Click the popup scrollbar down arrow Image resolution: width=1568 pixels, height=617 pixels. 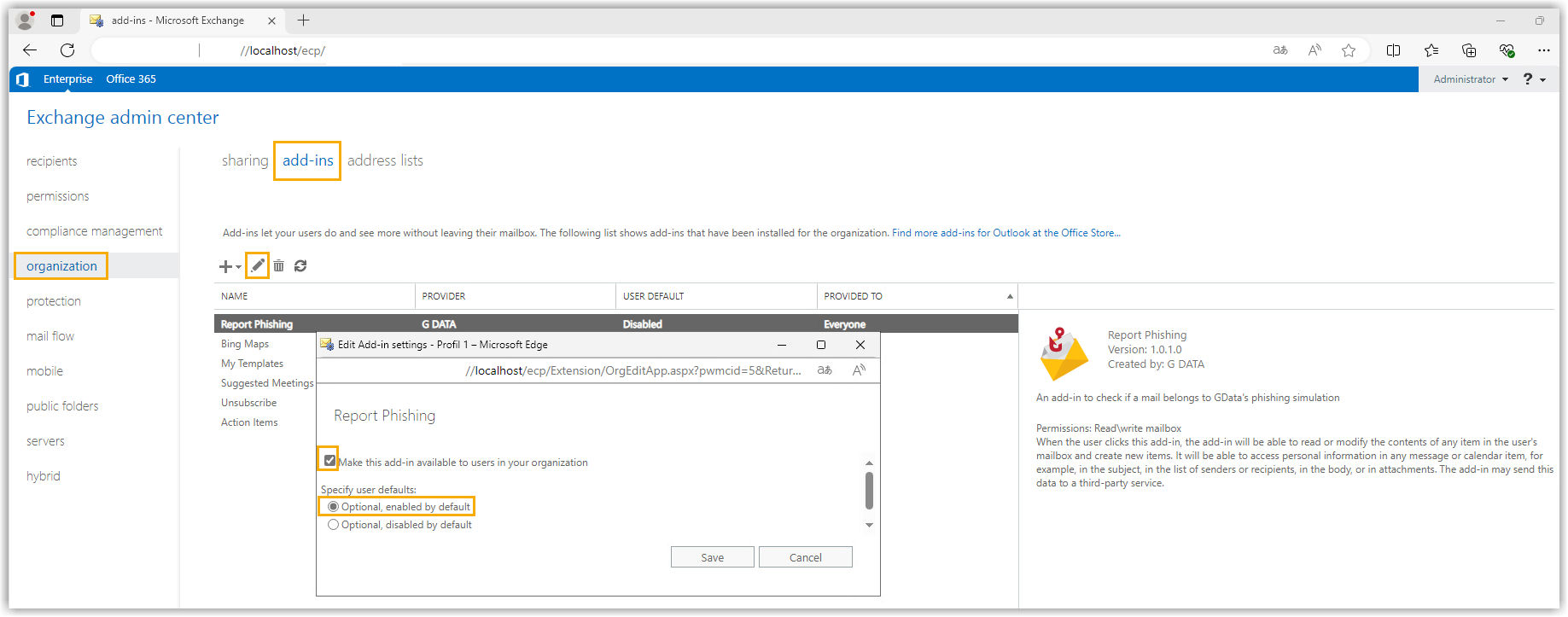(869, 525)
